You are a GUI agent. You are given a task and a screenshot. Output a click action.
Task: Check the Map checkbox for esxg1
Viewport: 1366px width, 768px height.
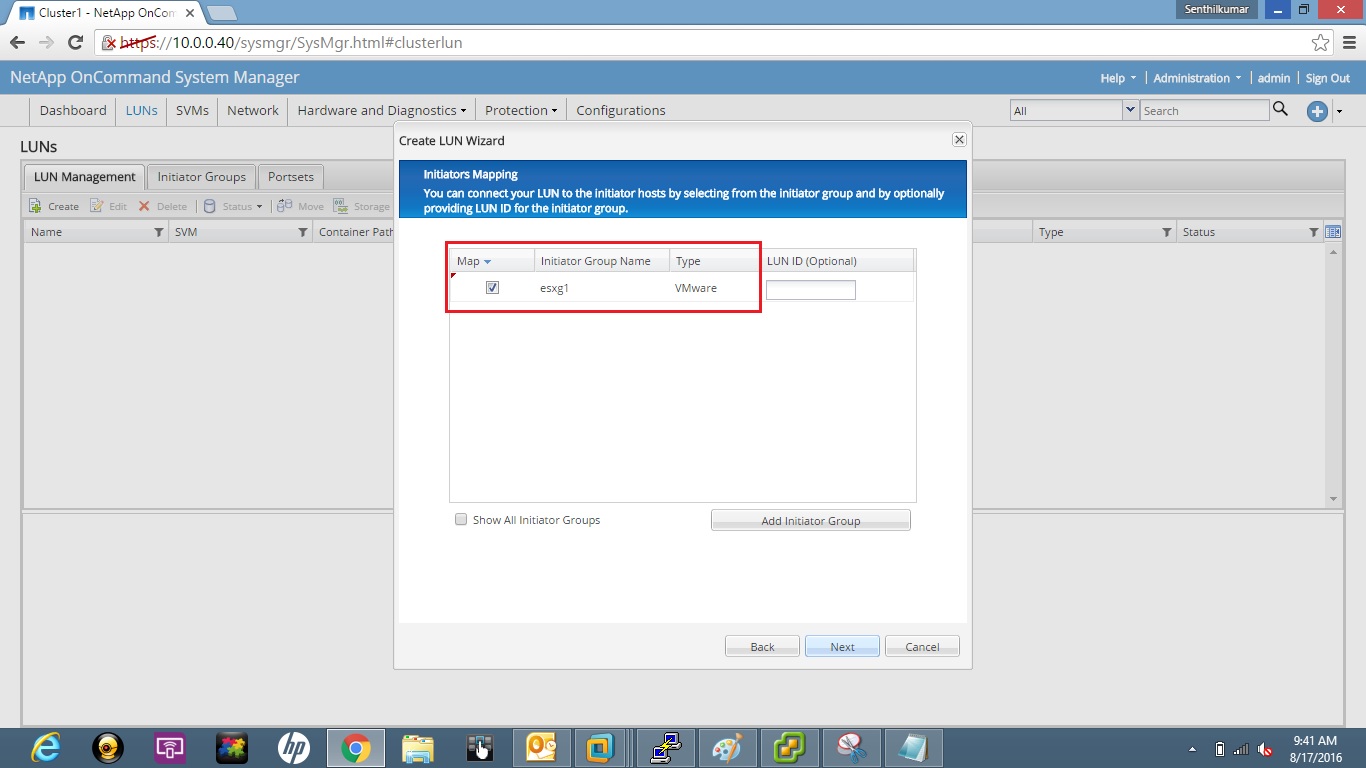492,287
